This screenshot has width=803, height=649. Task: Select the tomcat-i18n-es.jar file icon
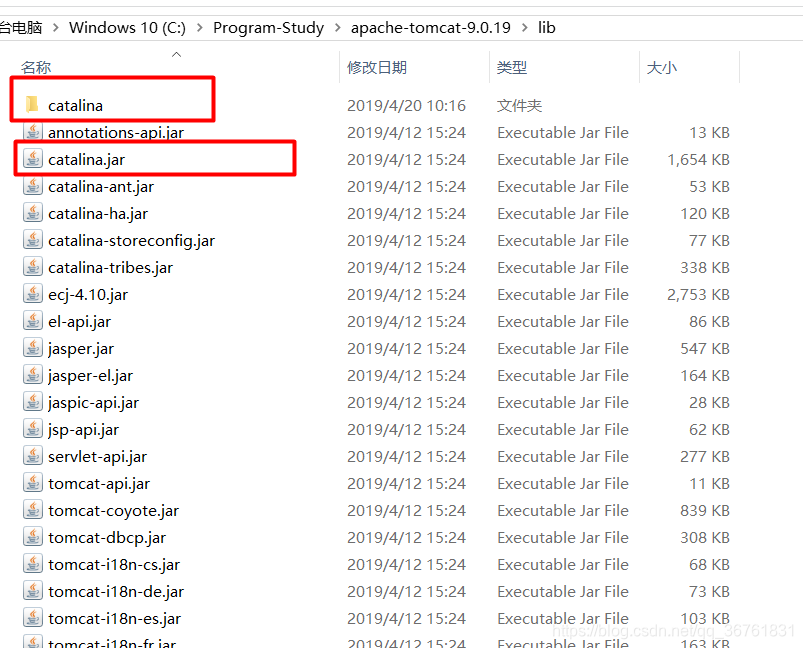click(33, 618)
